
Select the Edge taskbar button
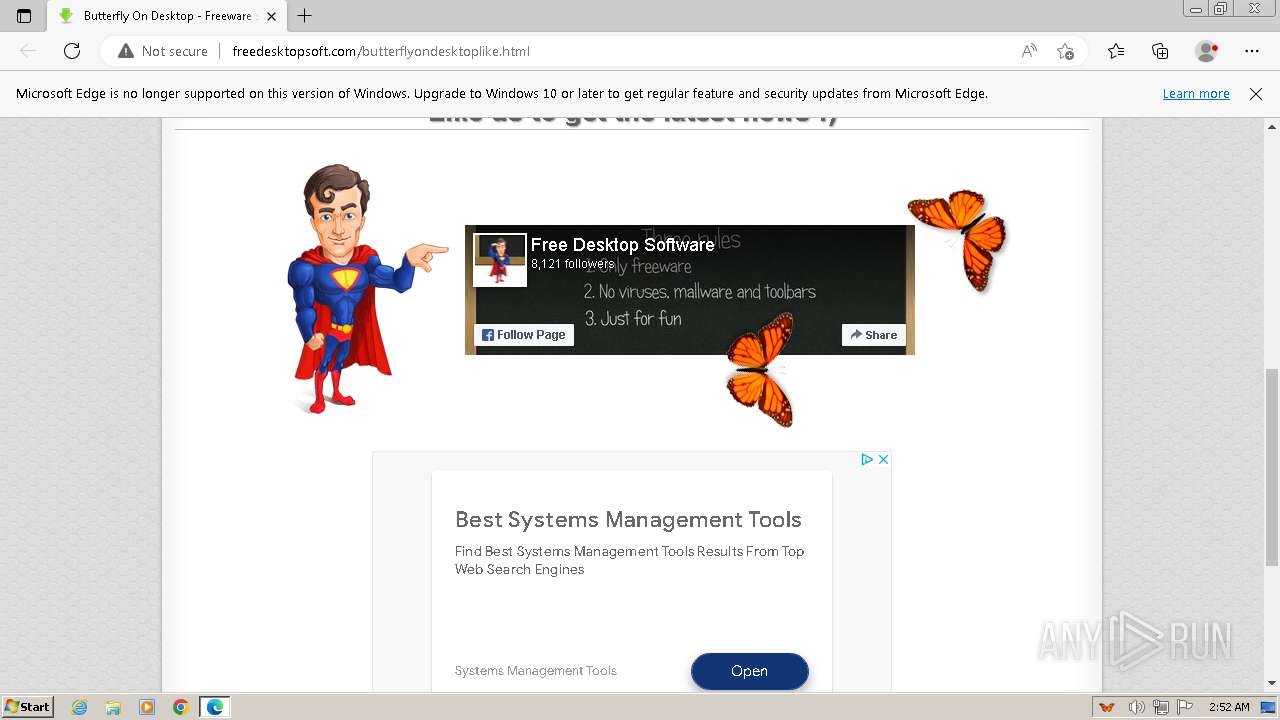click(215, 707)
